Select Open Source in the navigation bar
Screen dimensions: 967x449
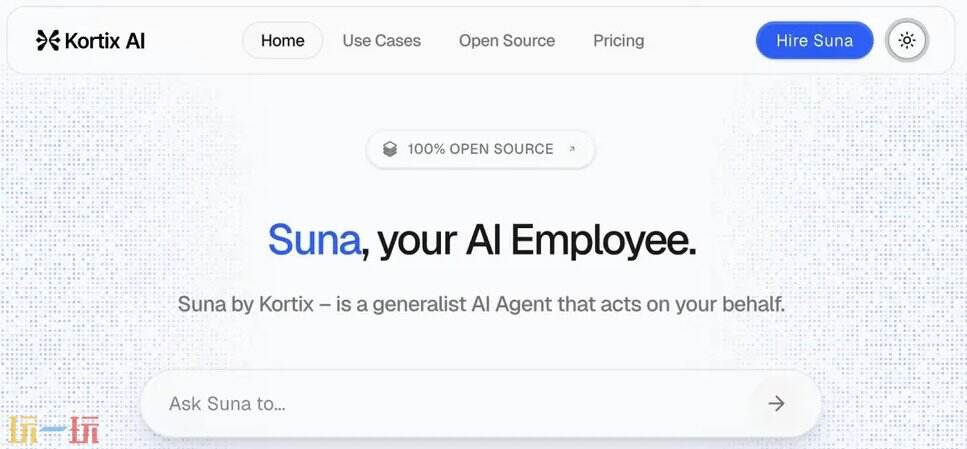coord(506,41)
